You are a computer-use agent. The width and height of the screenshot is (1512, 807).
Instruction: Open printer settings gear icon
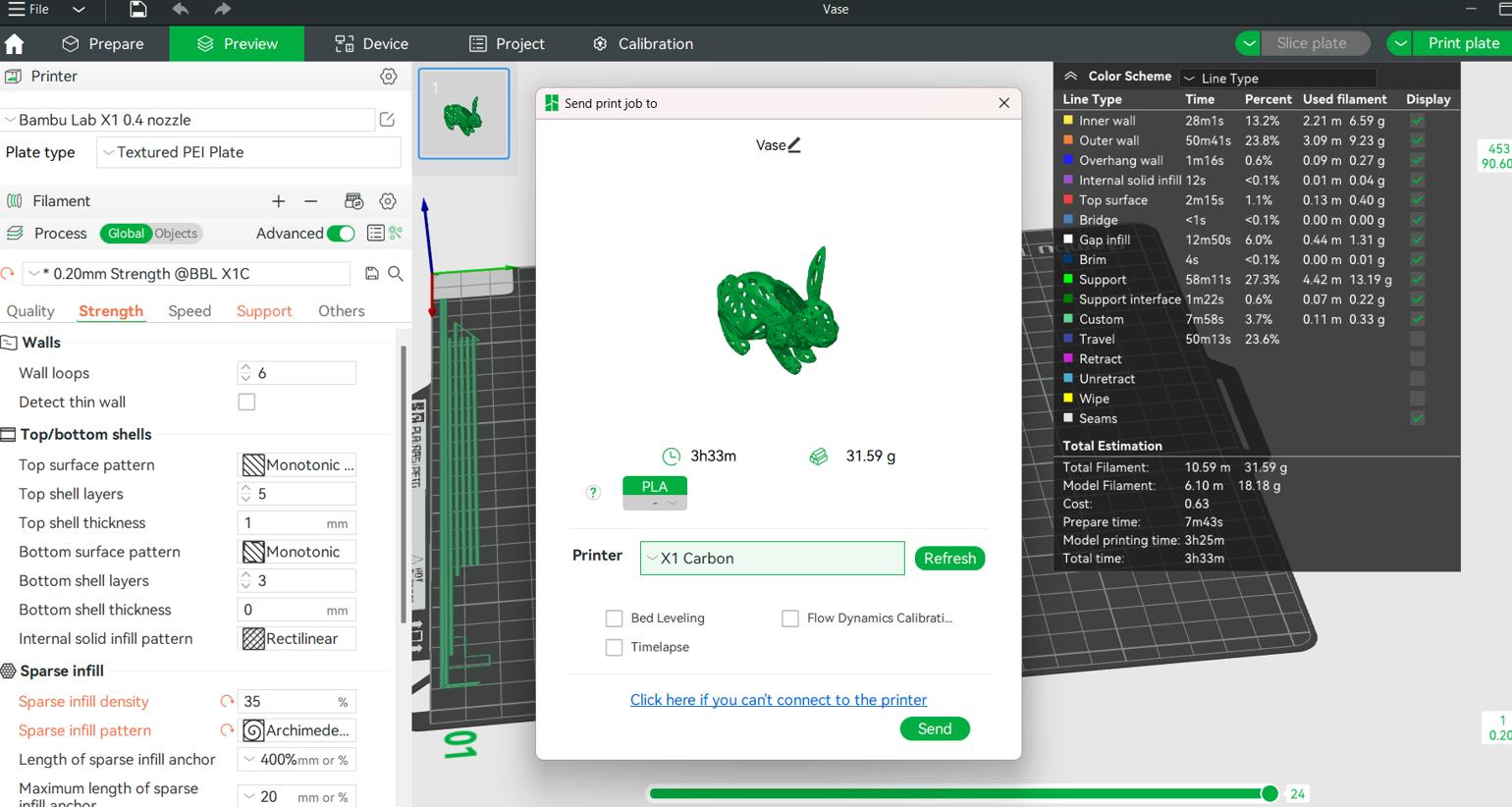tap(389, 77)
